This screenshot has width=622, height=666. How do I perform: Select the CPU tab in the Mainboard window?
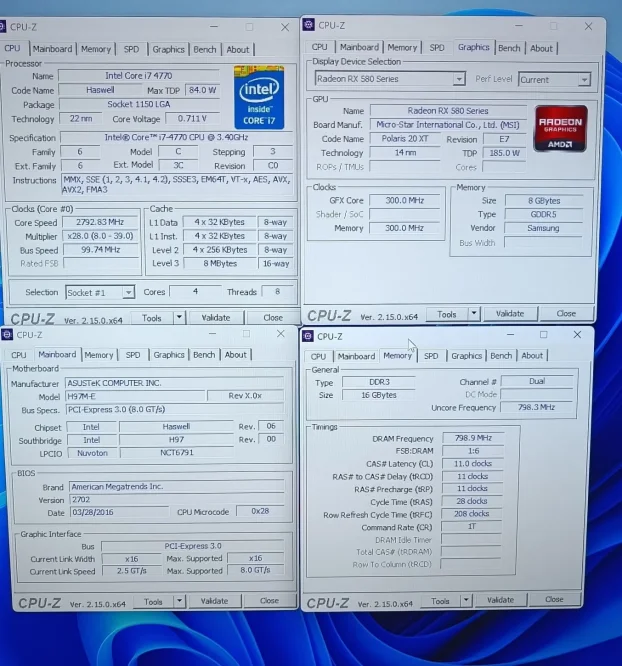point(19,355)
